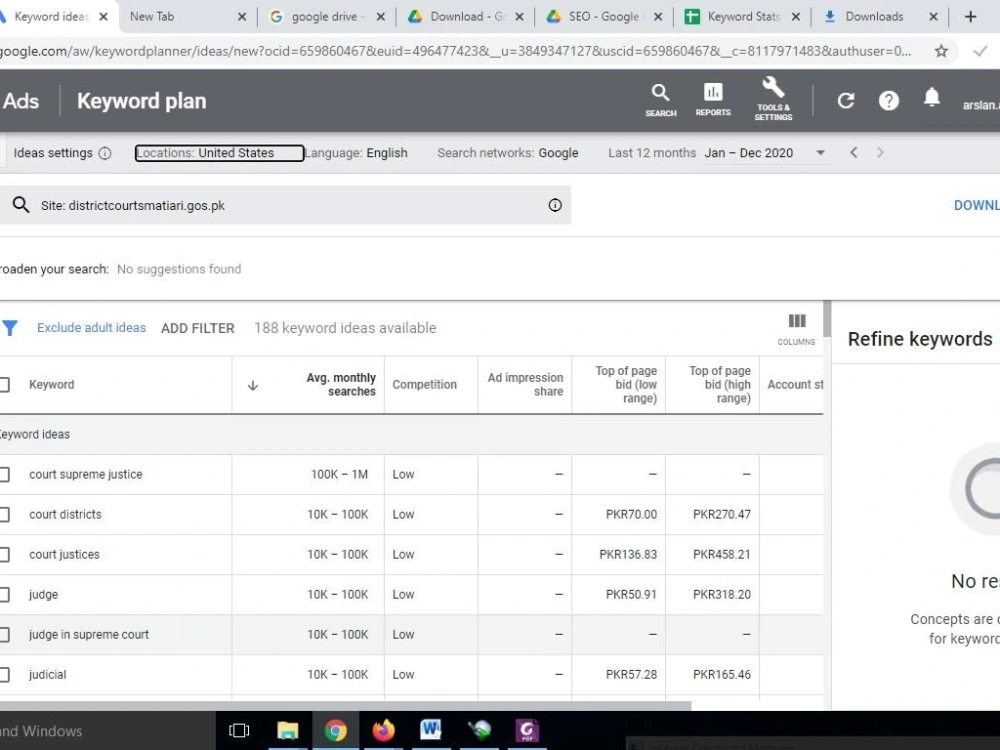Image resolution: width=1000 pixels, height=750 pixels.
Task: Open the Reports icon in header
Action: (x=712, y=99)
